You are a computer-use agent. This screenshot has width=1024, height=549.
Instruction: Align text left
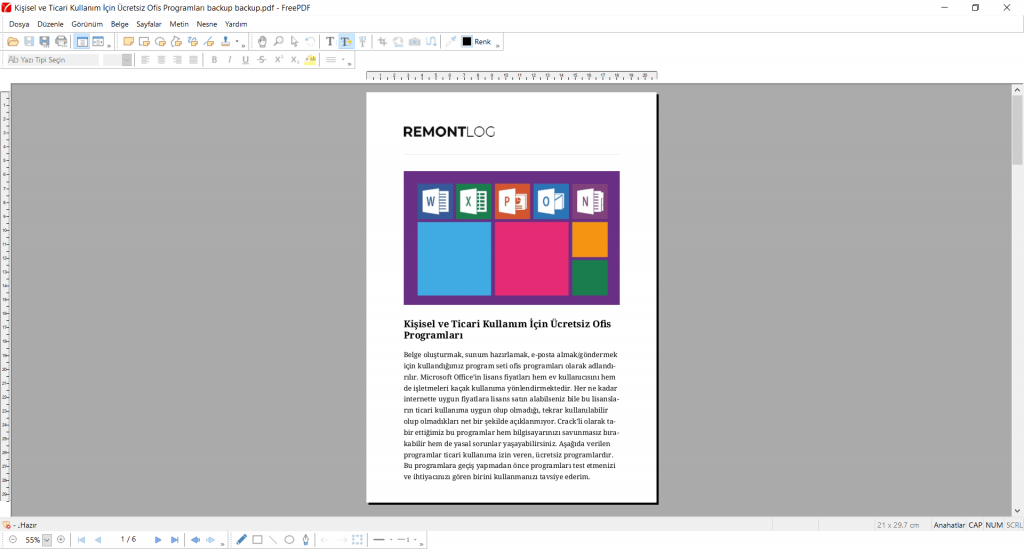pos(145,60)
